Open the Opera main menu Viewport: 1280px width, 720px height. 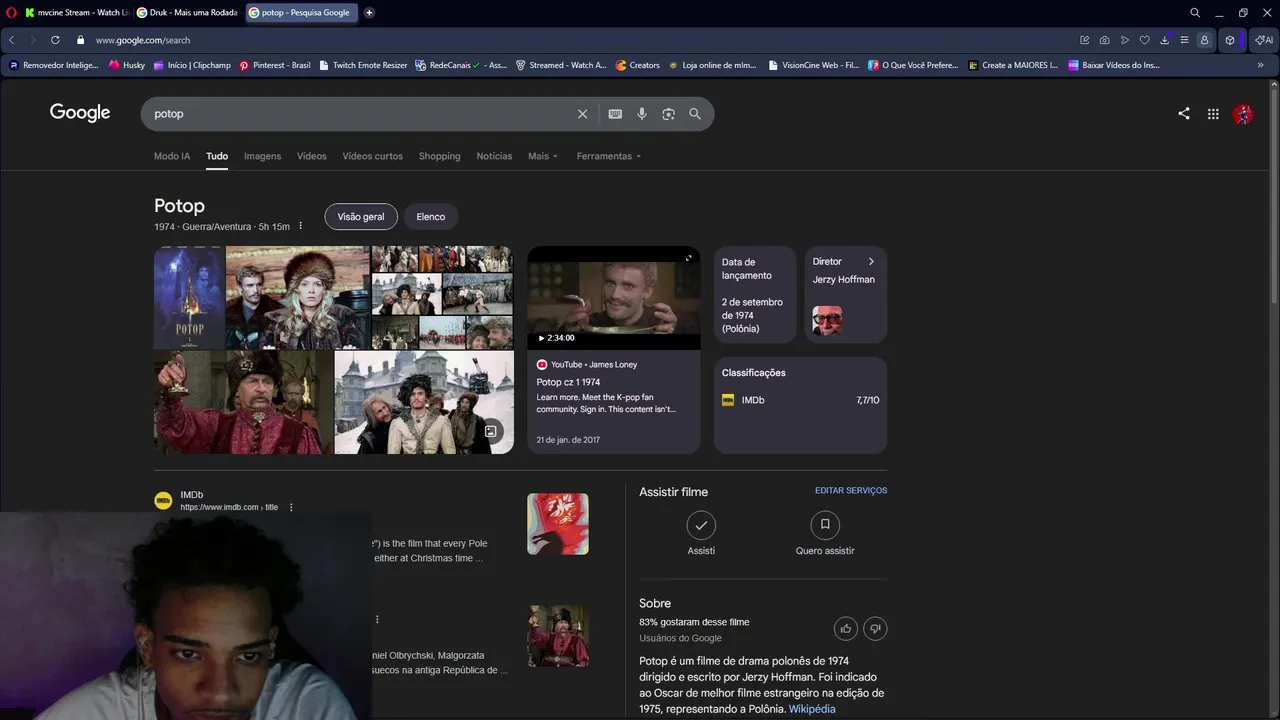11,12
